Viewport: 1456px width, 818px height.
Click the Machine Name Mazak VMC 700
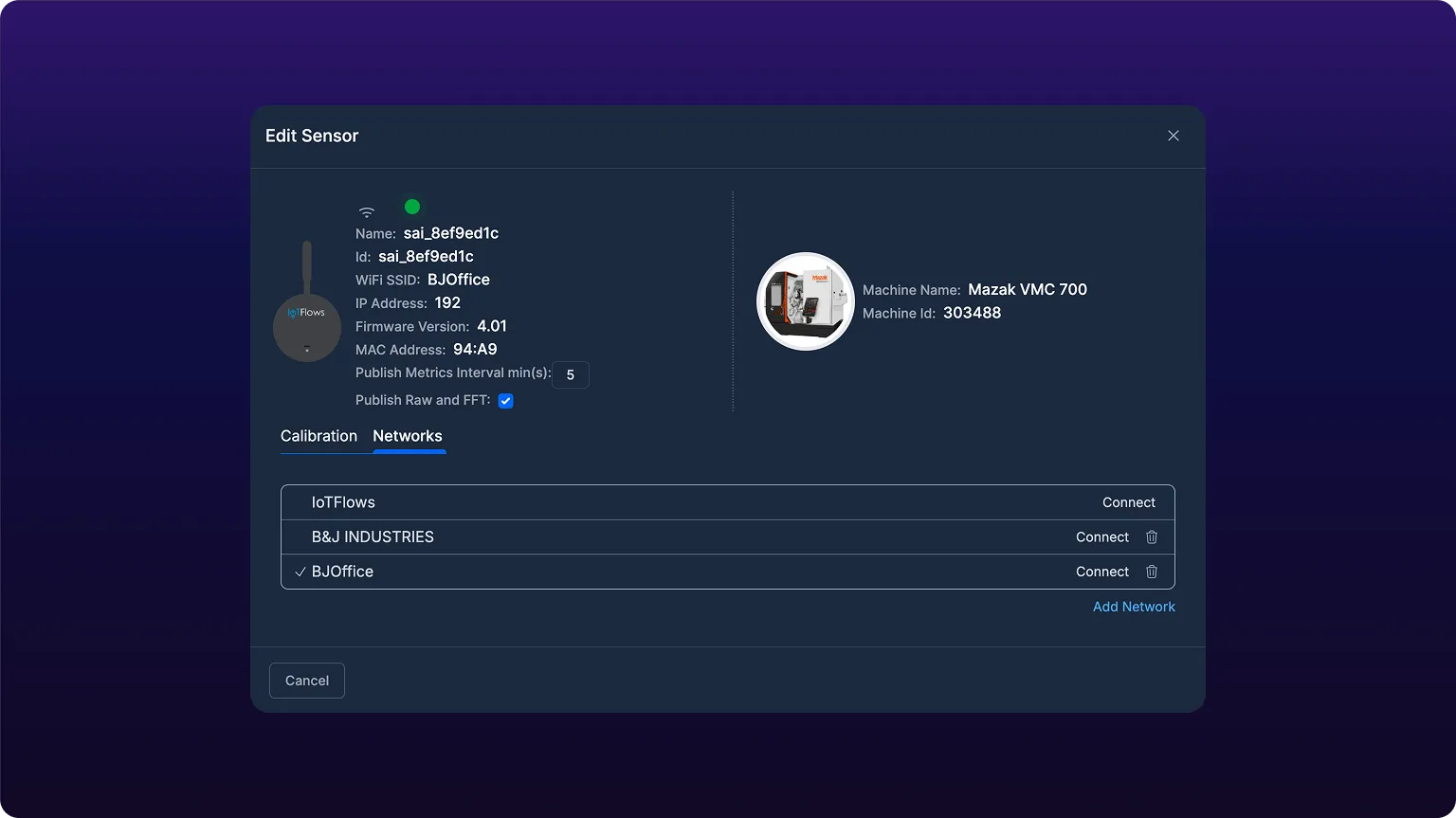pyautogui.click(x=1028, y=289)
